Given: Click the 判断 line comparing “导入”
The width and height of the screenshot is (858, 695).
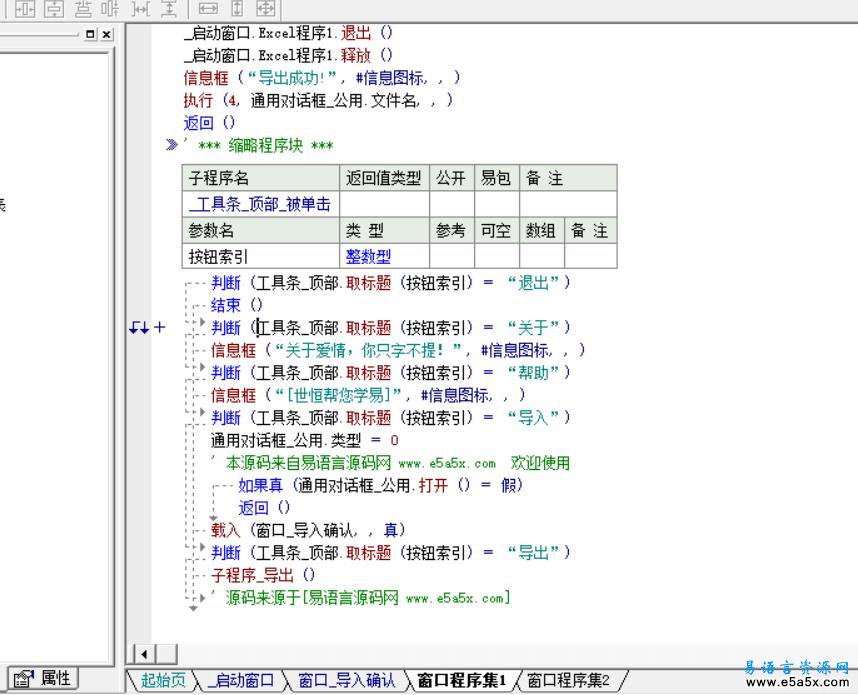Looking at the screenshot, I should [x=391, y=417].
